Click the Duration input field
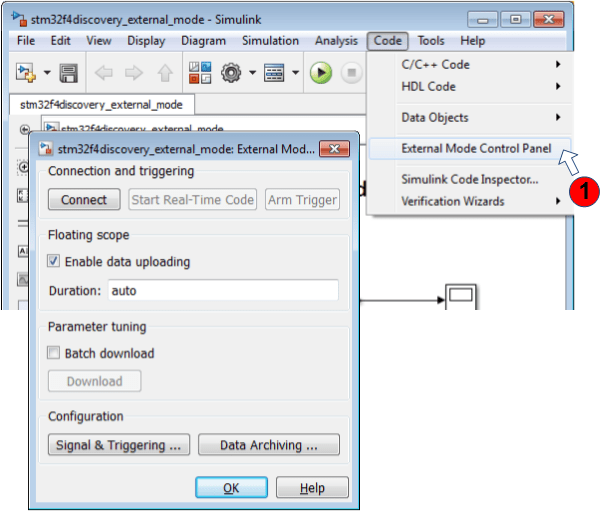 pos(222,291)
